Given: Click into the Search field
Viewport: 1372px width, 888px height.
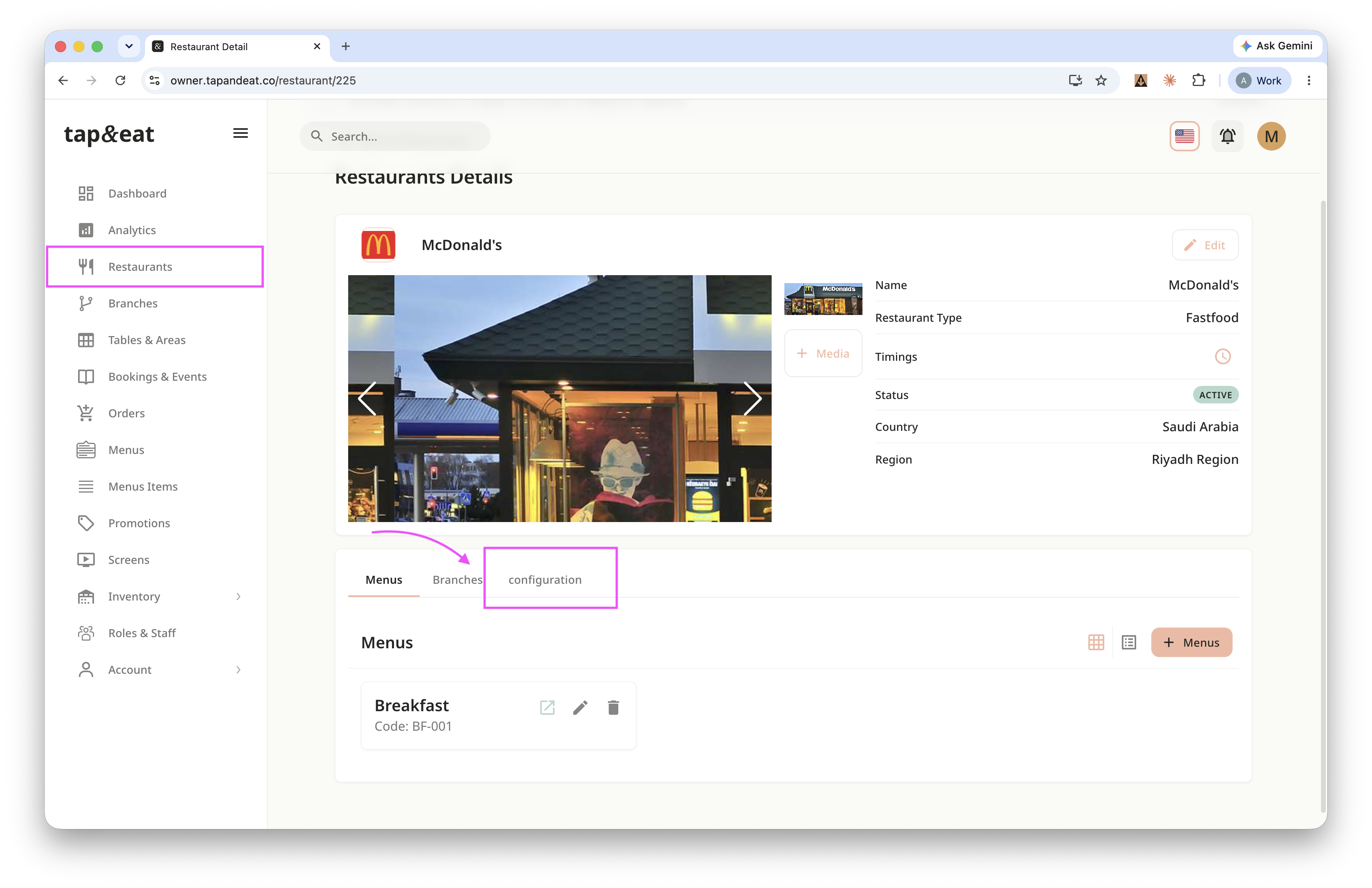Looking at the screenshot, I should (395, 137).
